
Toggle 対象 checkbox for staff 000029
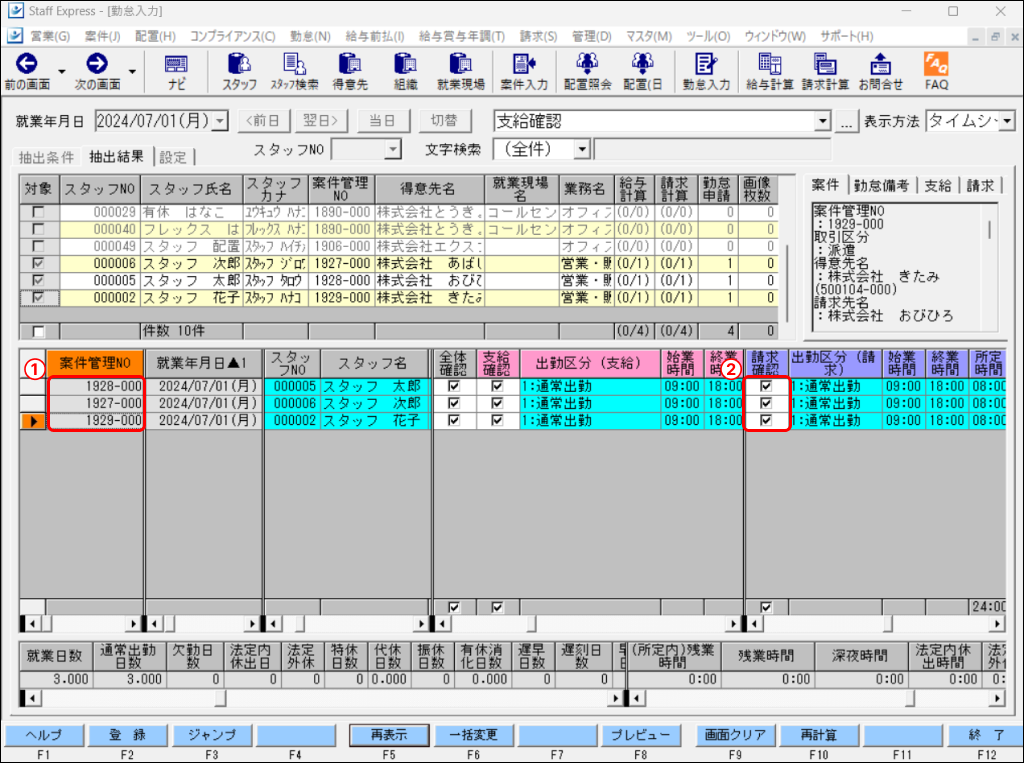click(39, 212)
